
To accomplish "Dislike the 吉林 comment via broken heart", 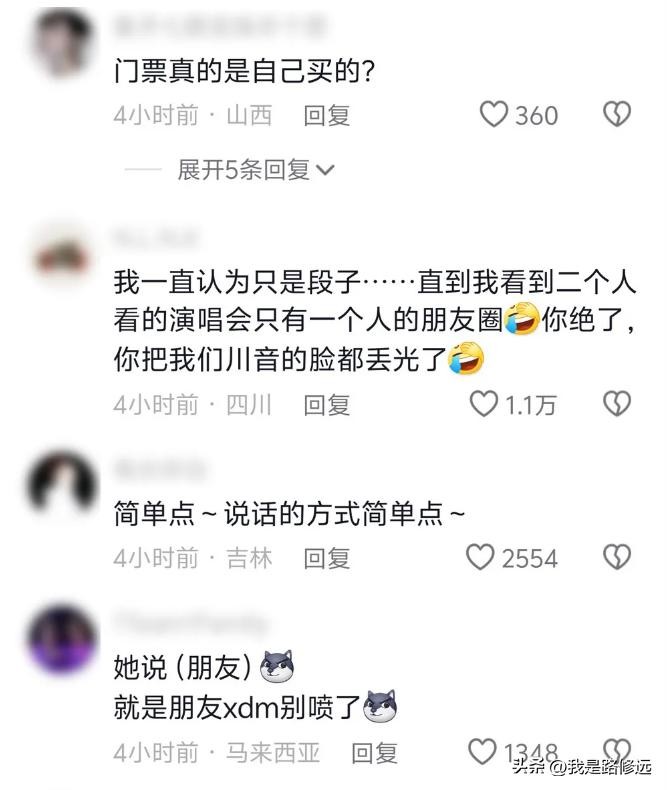I will (x=617, y=557).
